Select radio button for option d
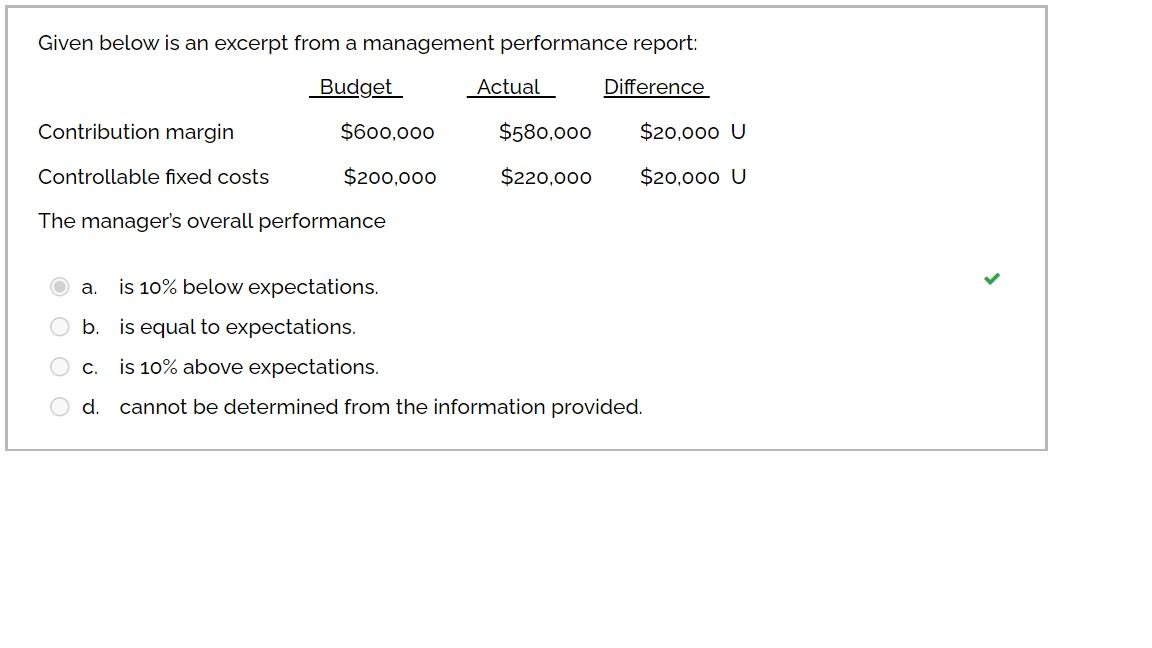 pos(59,407)
